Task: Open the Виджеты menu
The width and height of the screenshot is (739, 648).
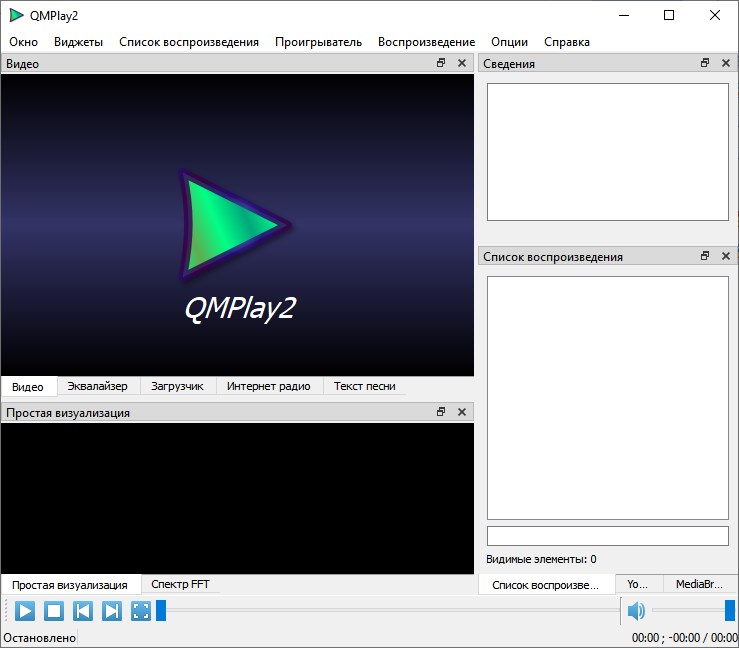Action: tap(78, 42)
